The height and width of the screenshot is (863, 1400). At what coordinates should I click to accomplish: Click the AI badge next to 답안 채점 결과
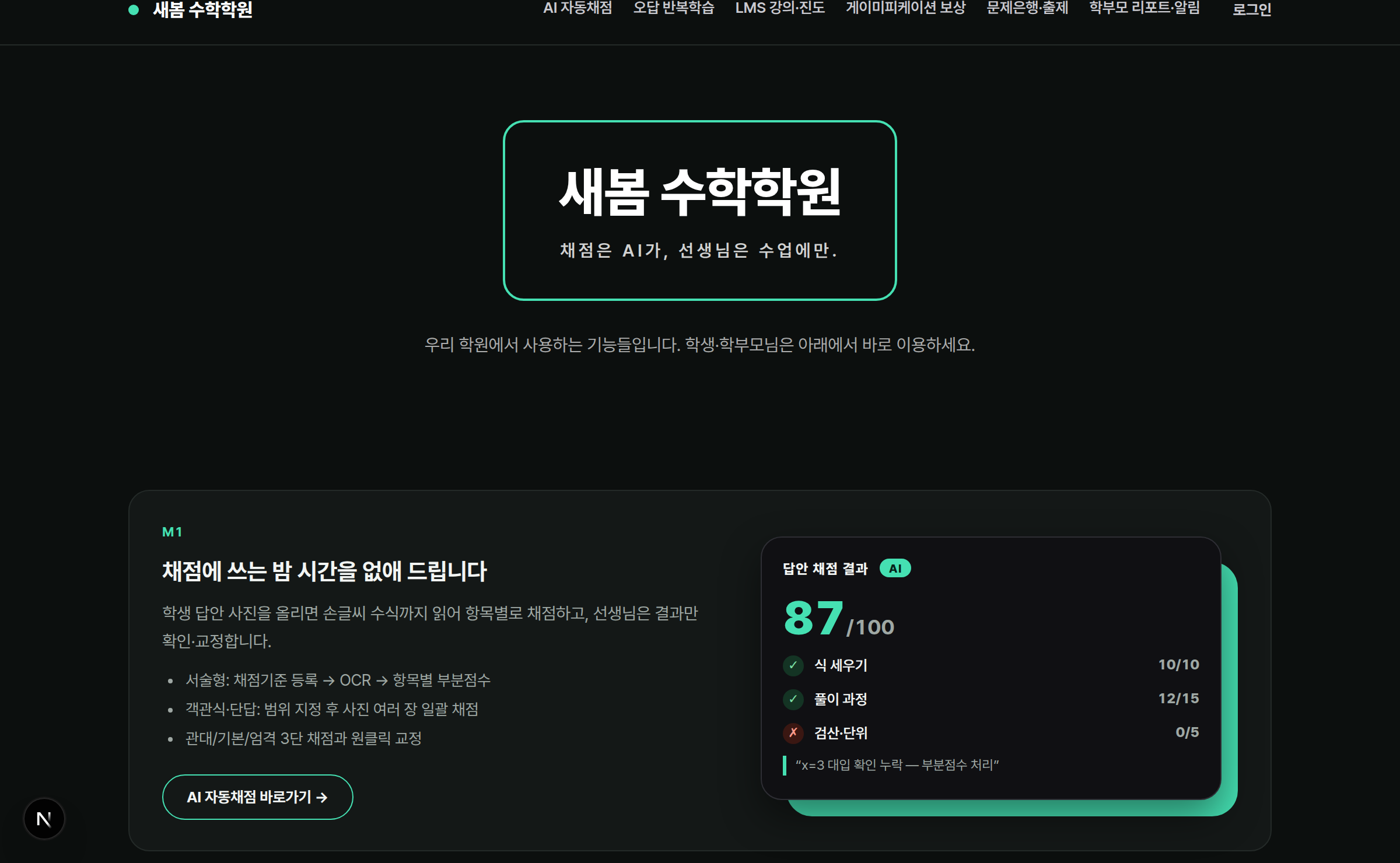(895, 569)
